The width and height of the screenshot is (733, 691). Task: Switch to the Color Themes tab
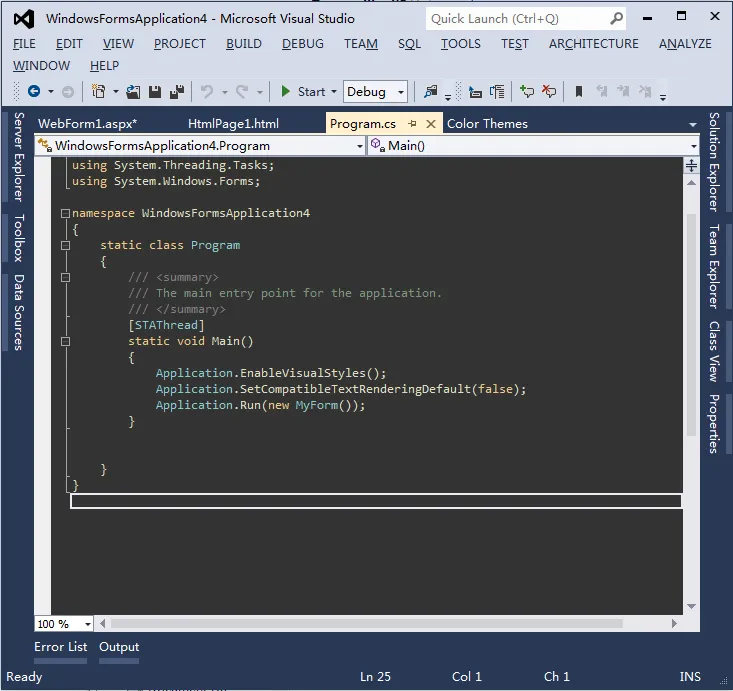pyautogui.click(x=487, y=124)
